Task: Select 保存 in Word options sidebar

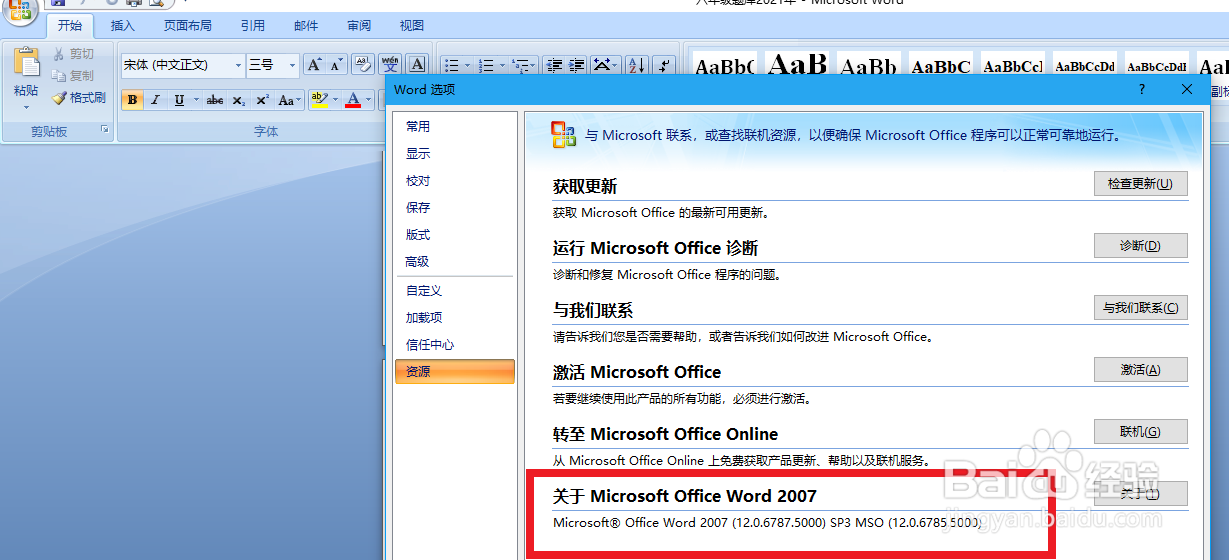Action: pos(455,208)
